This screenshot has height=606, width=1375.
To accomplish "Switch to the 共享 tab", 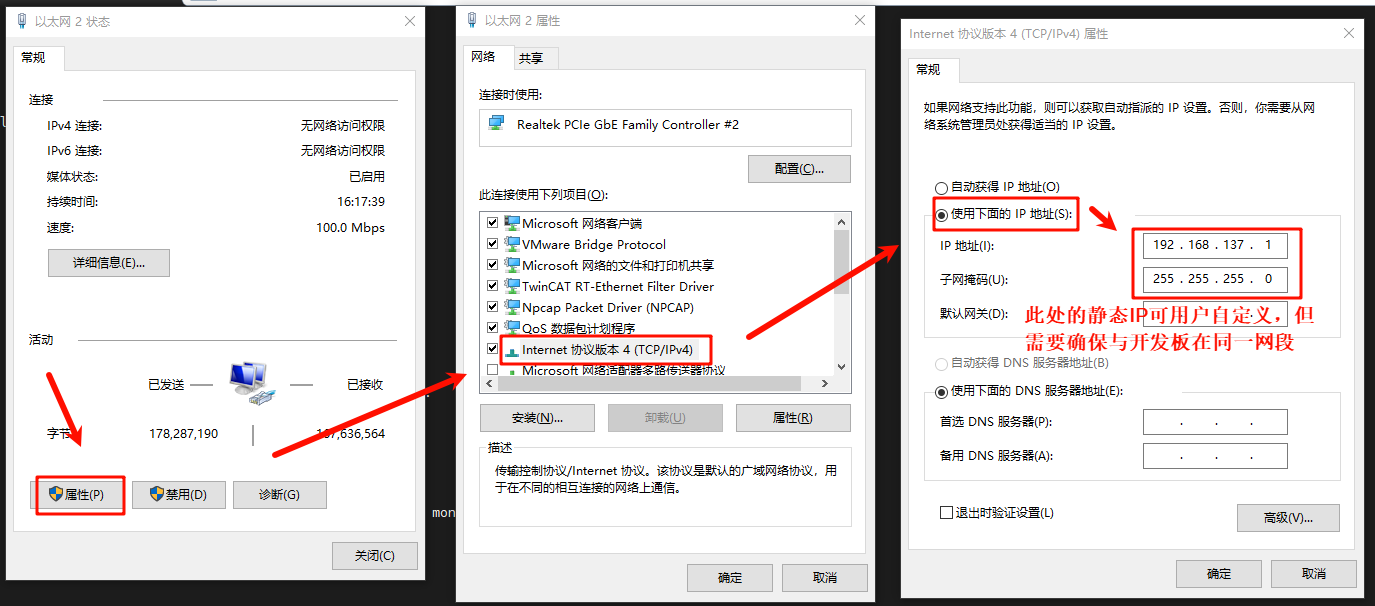I will coord(531,58).
